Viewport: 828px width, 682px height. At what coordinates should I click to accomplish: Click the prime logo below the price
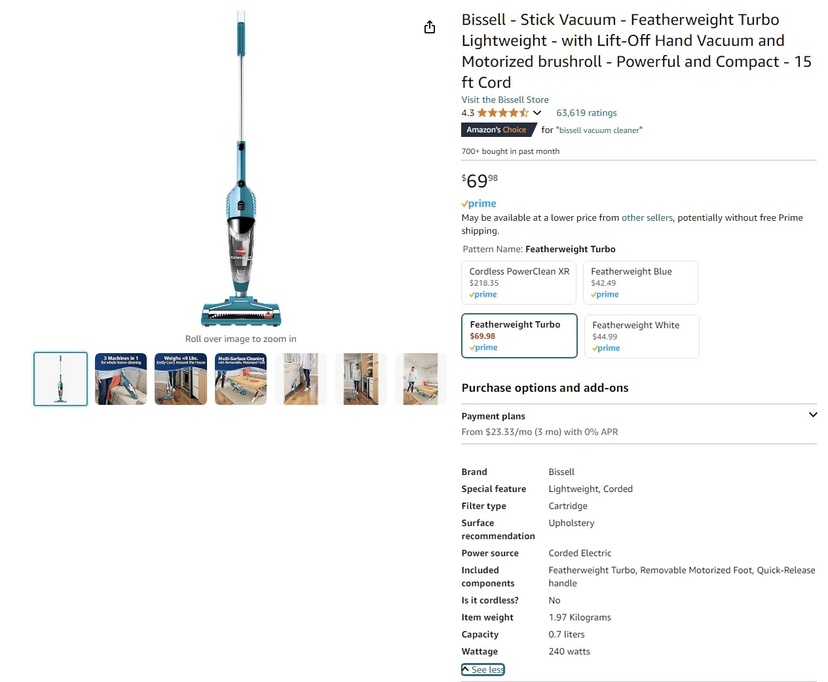(x=479, y=203)
